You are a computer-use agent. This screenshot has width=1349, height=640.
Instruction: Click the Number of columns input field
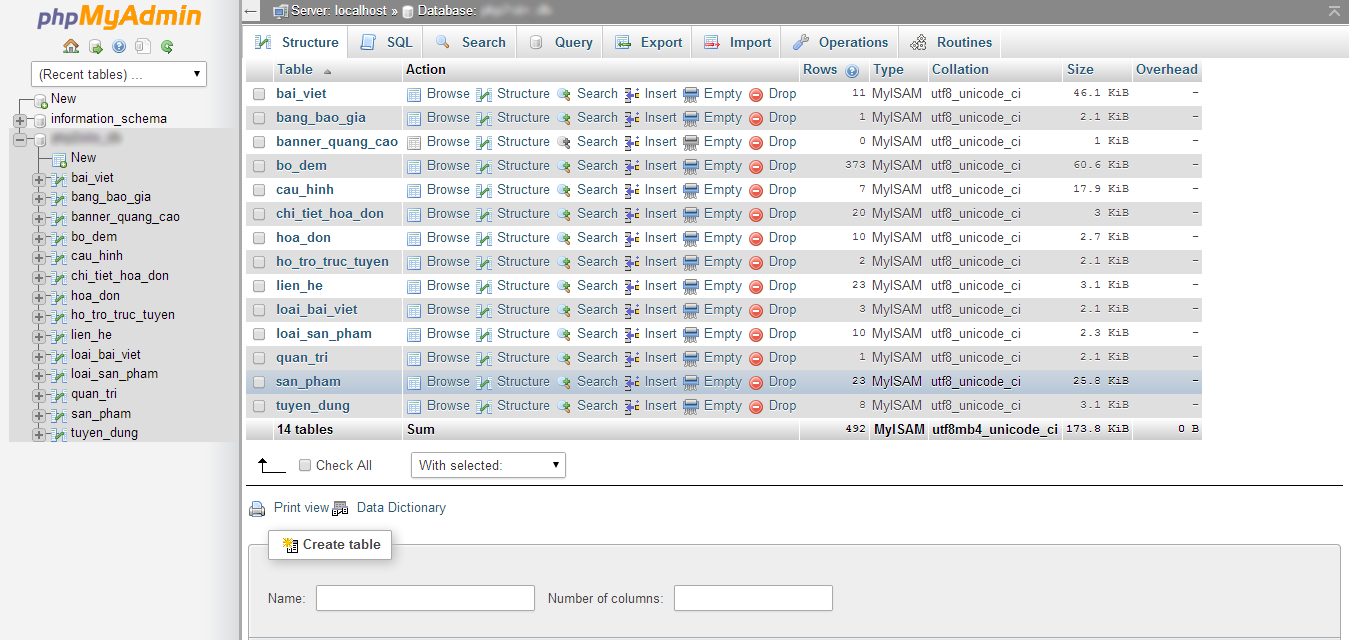click(x=753, y=598)
